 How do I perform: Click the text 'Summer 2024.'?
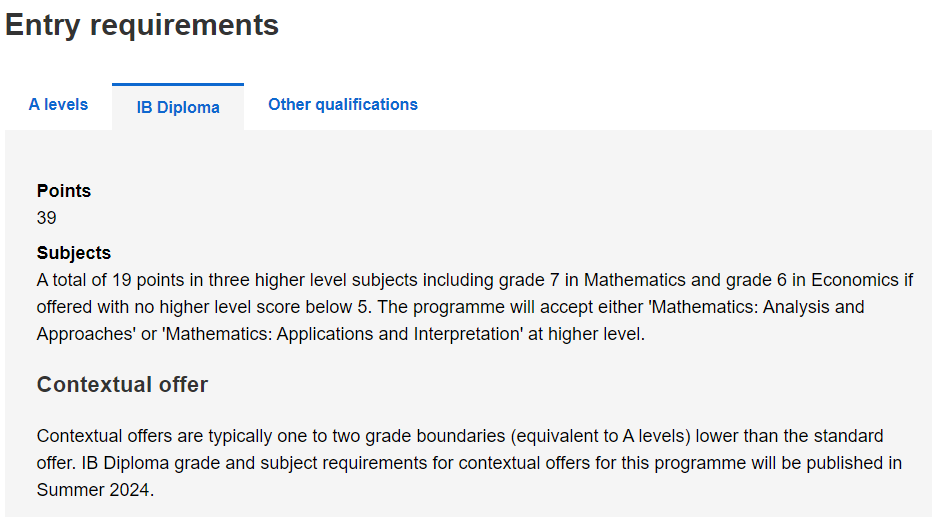pyautogui.click(x=96, y=490)
